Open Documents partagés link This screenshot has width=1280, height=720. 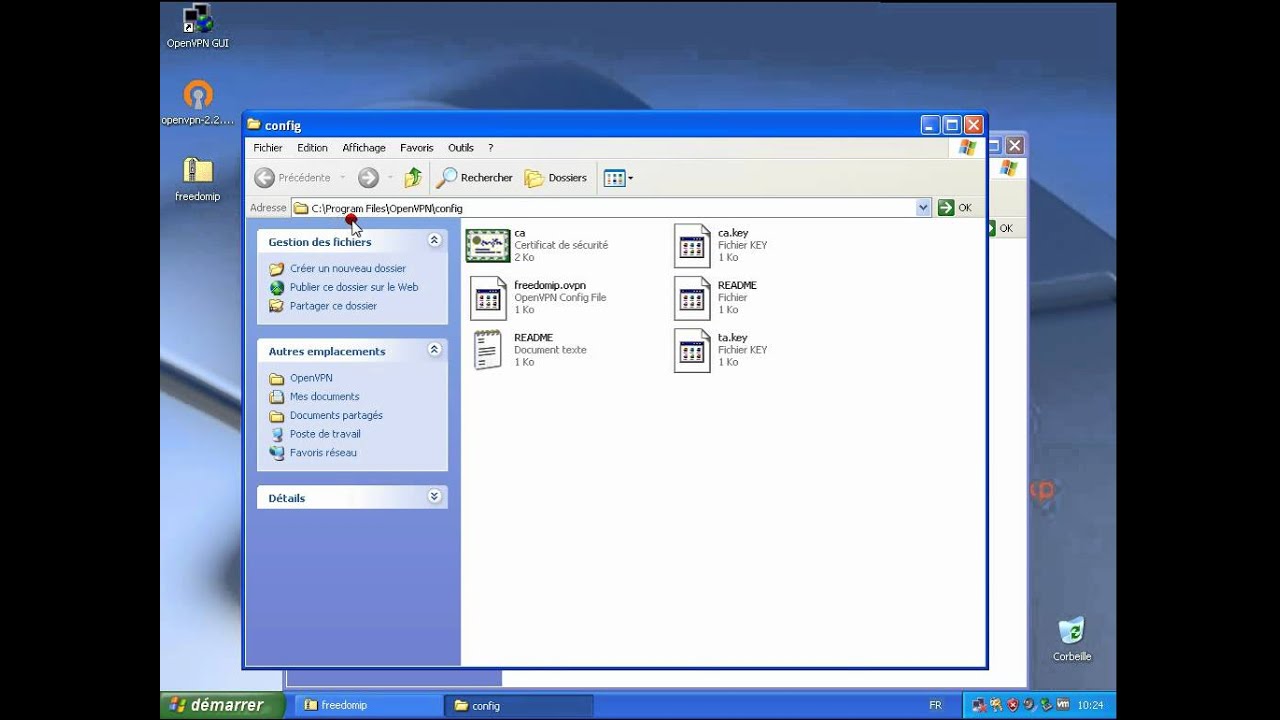[336, 415]
